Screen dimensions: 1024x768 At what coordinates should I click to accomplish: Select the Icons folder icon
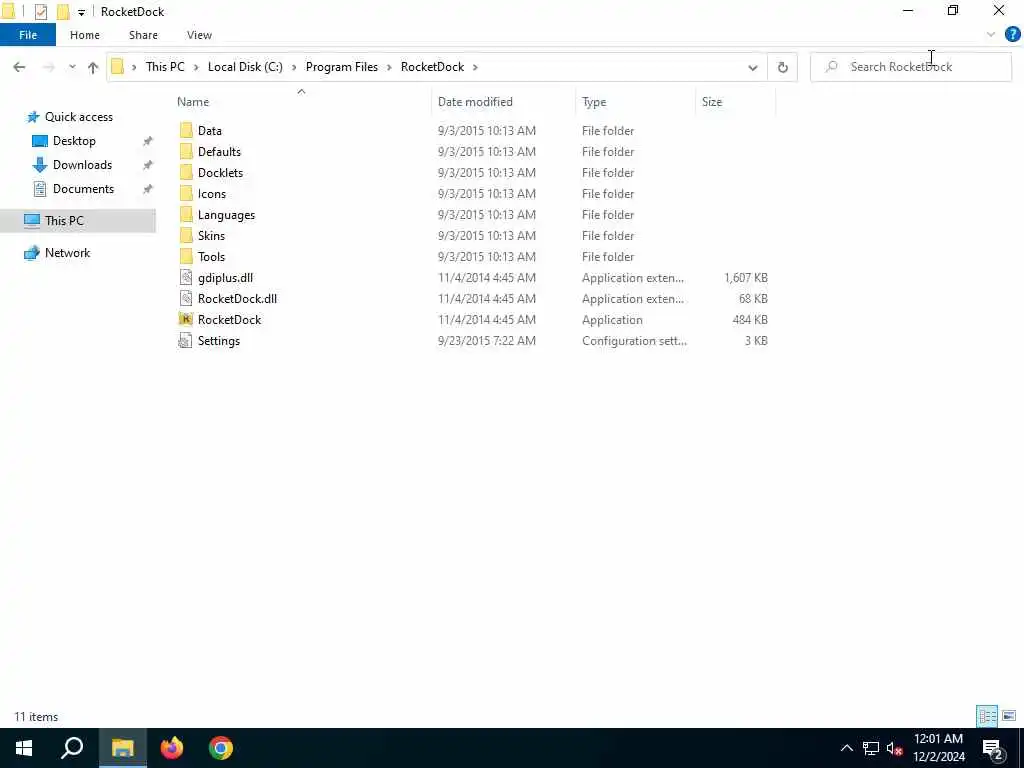tap(186, 193)
